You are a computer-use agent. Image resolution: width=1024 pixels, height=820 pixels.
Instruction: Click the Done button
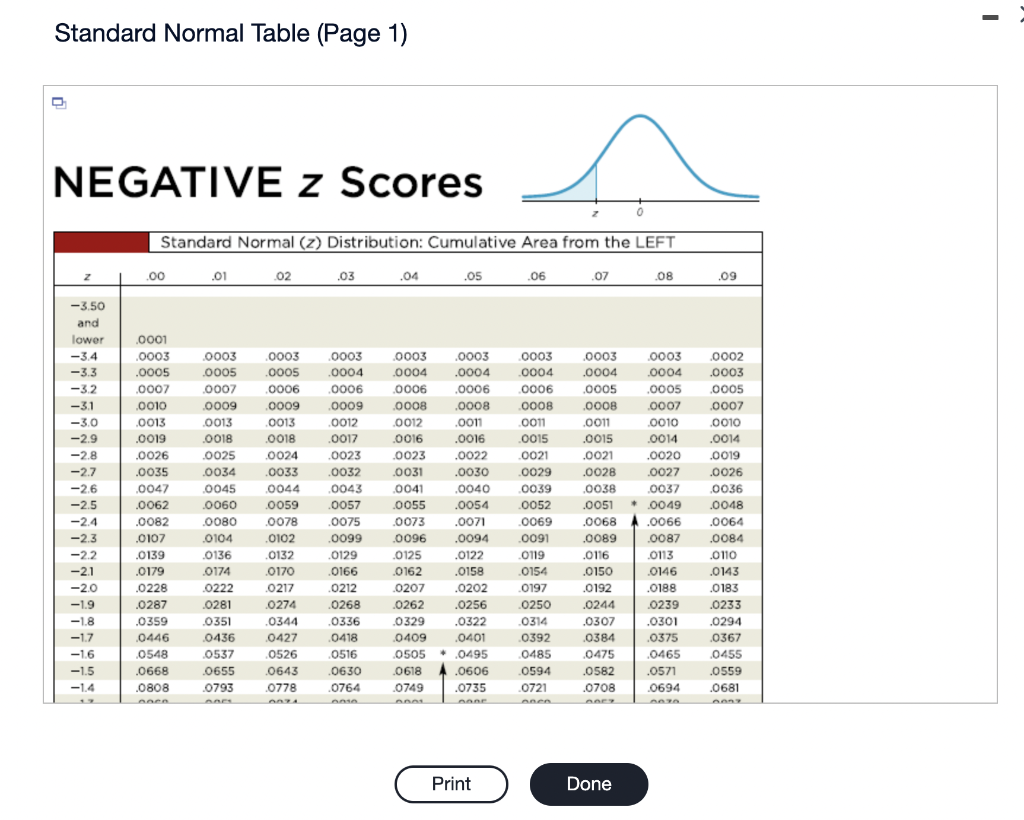point(588,784)
